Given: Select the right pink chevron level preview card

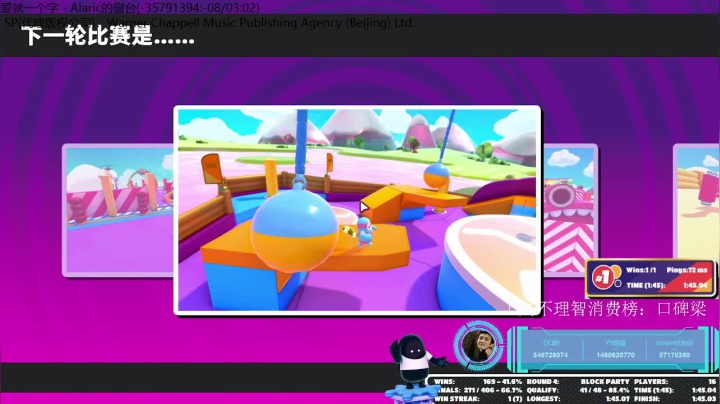Looking at the screenshot, I should 570,210.
